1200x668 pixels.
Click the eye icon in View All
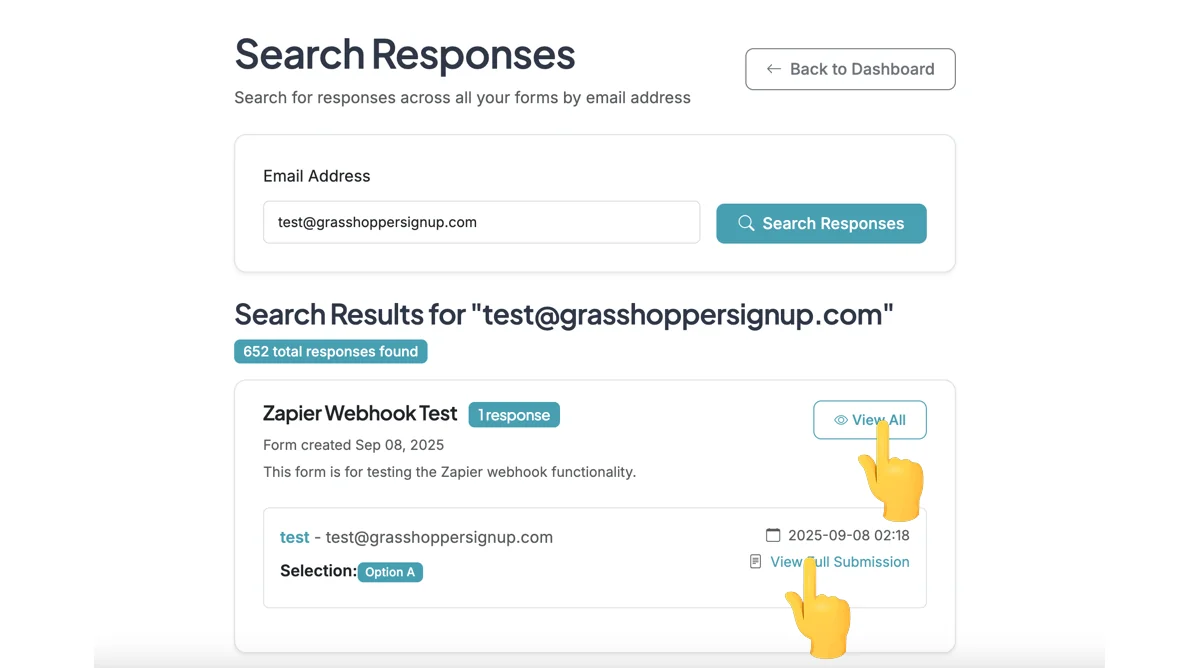pyautogui.click(x=841, y=420)
